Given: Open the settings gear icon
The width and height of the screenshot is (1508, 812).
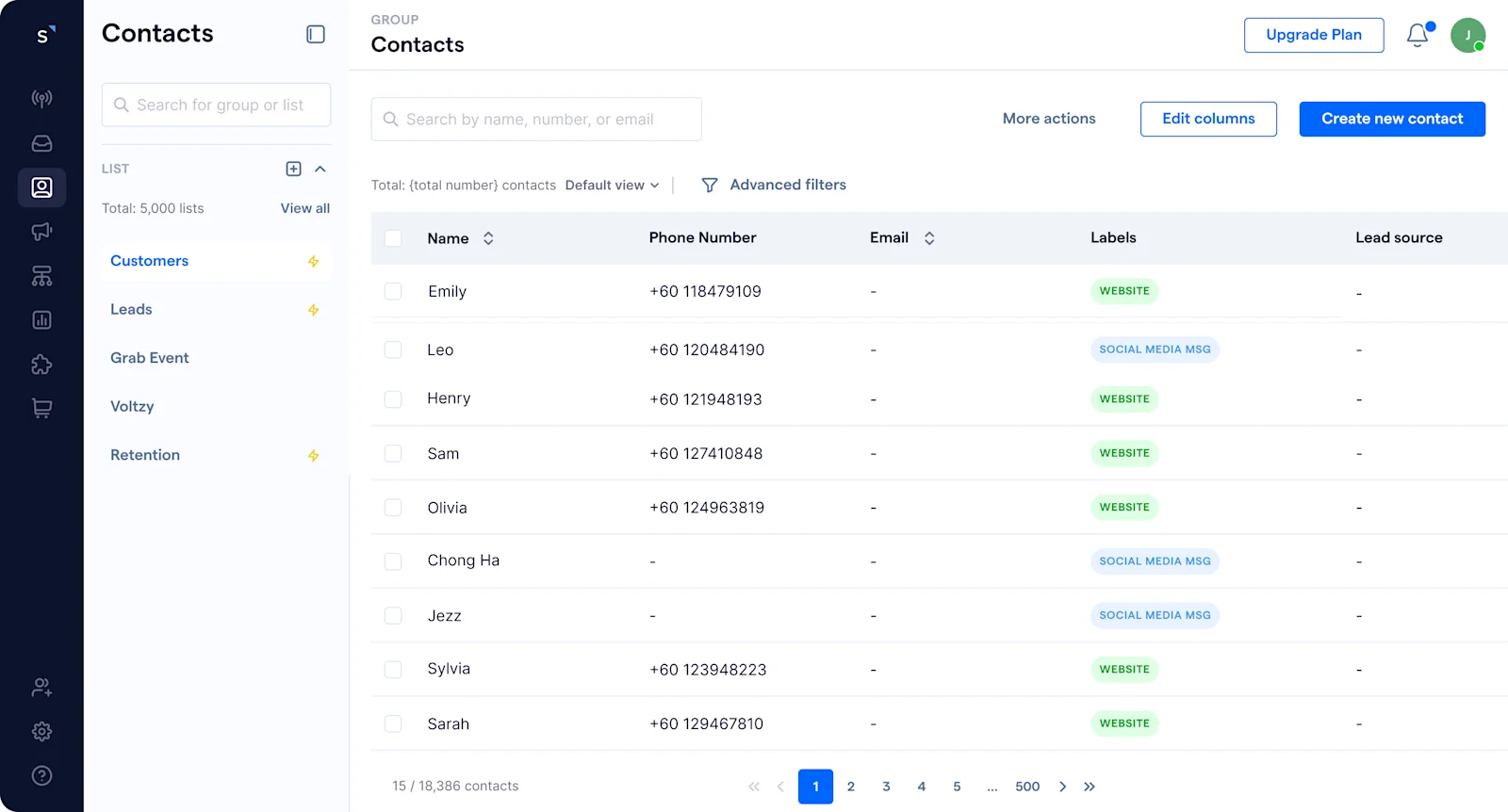Looking at the screenshot, I should point(41,732).
